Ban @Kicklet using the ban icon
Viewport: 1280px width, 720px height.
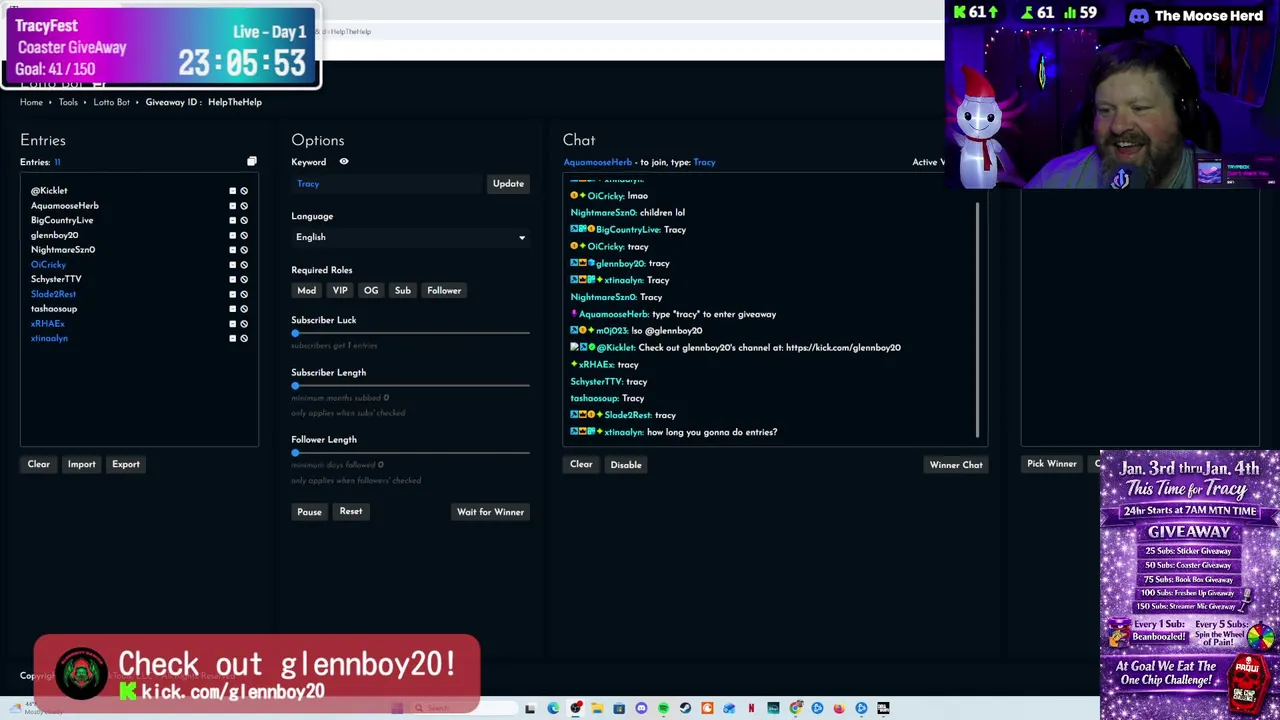[244, 191]
